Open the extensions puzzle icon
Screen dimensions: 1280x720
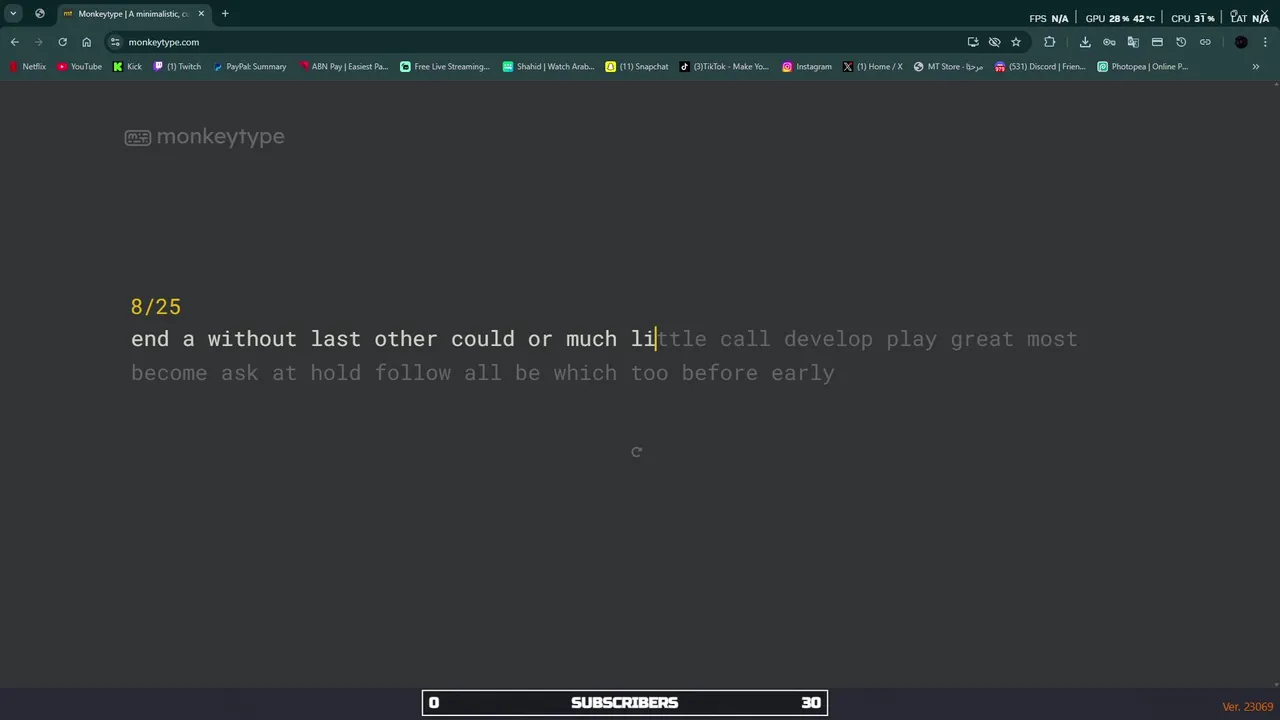(x=1049, y=42)
